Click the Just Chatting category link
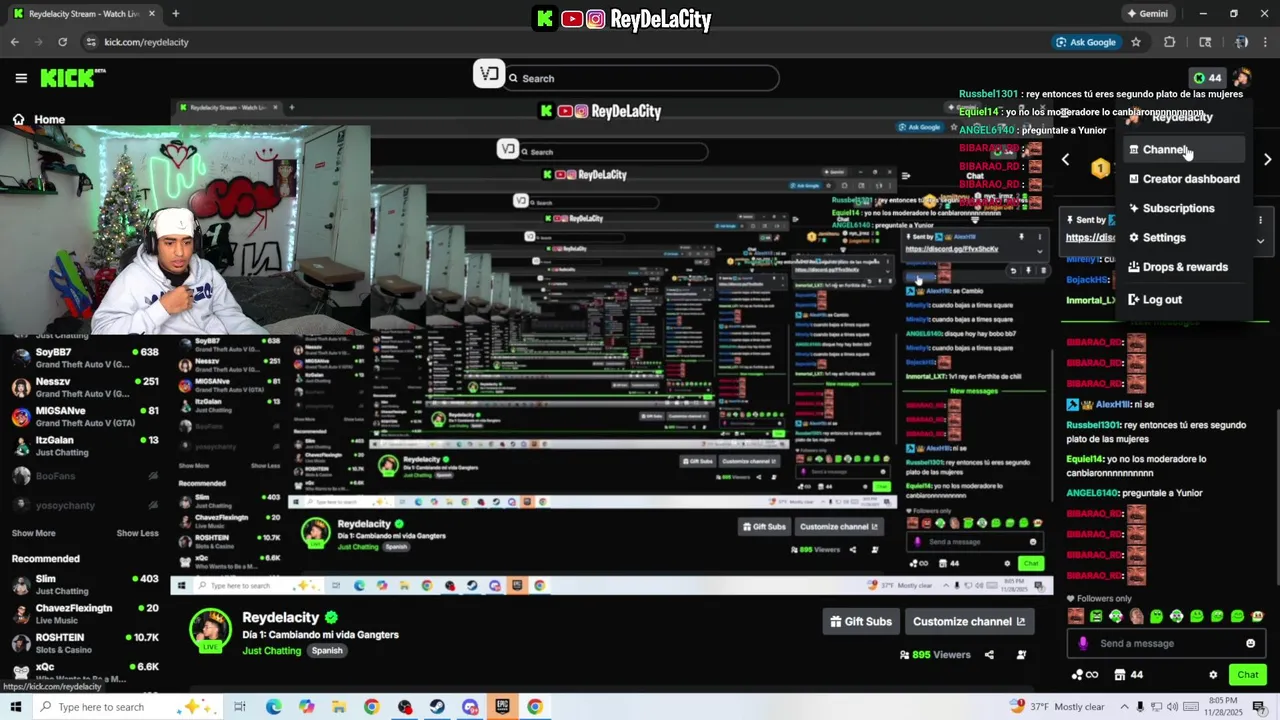Image resolution: width=1280 pixels, height=720 pixels. 271,651
